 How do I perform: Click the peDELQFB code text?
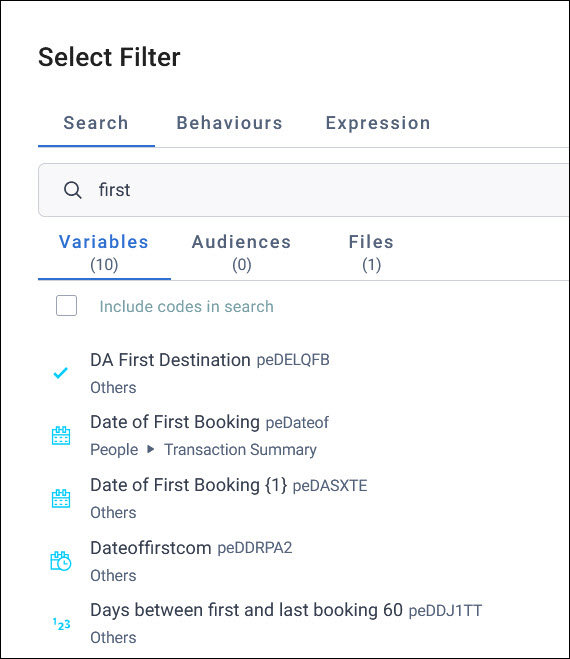(x=293, y=360)
